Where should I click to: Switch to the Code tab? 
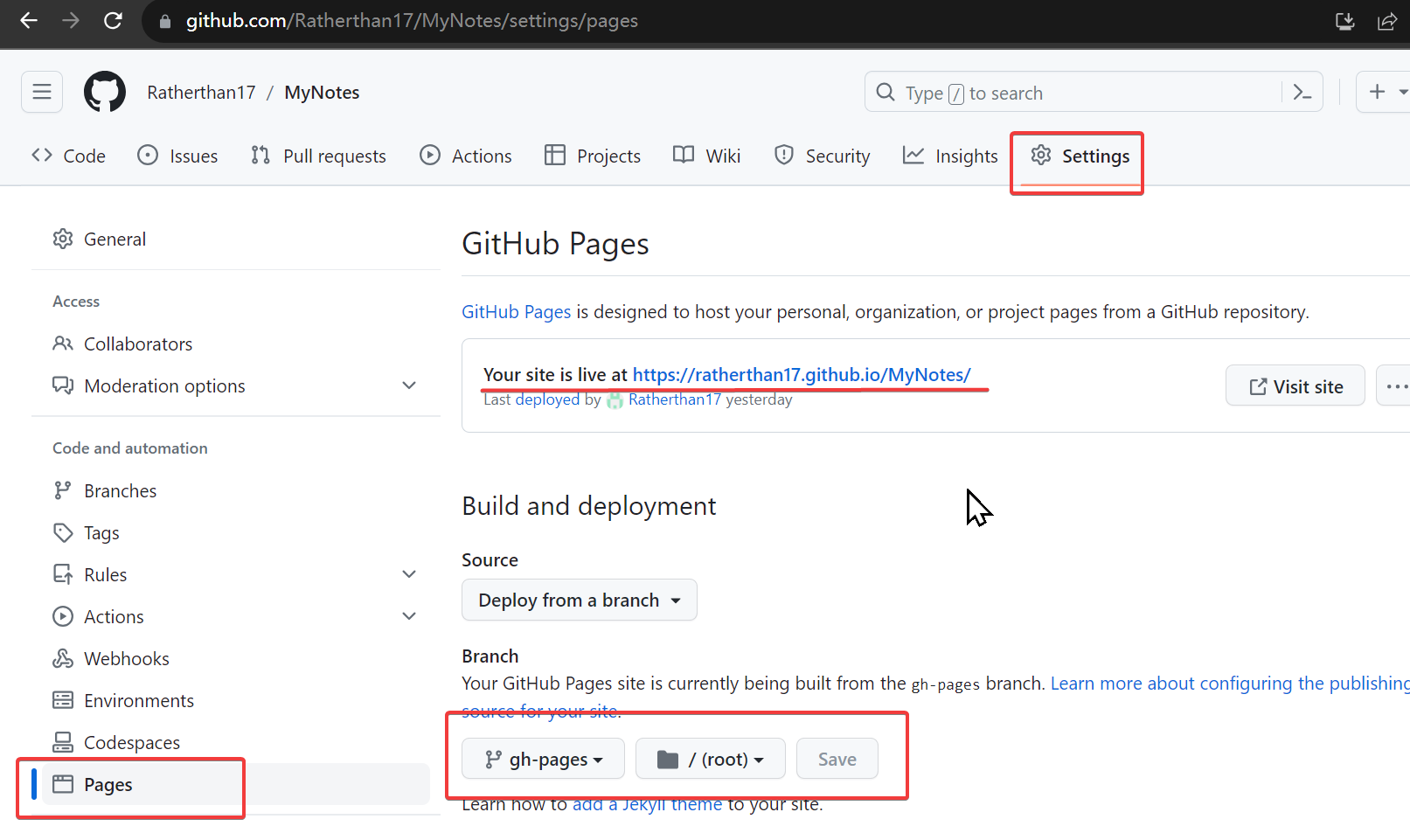click(x=68, y=156)
